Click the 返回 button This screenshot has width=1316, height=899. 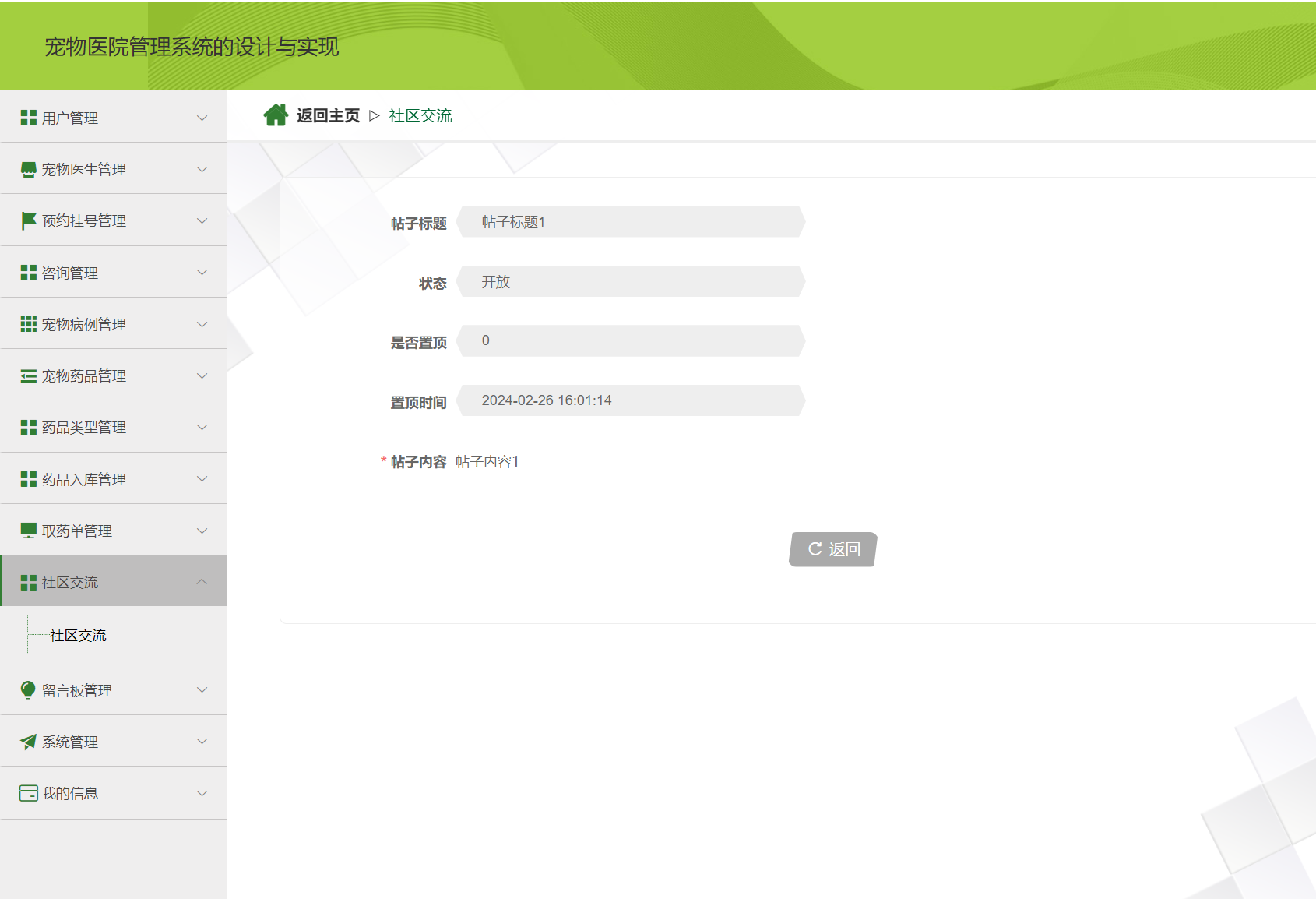point(833,549)
